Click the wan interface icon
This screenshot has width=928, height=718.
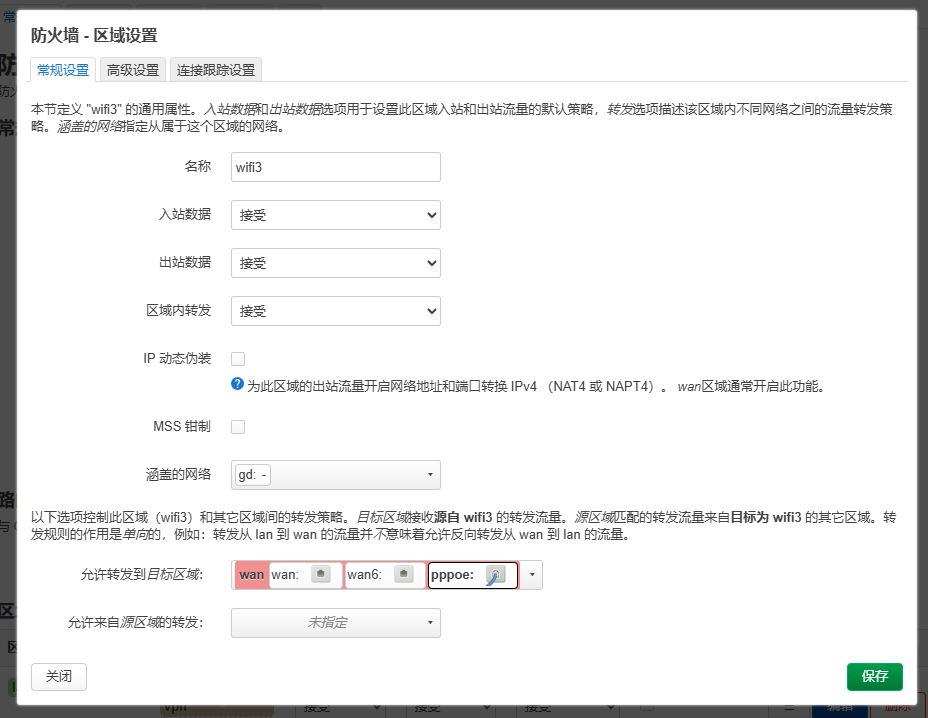[320, 574]
